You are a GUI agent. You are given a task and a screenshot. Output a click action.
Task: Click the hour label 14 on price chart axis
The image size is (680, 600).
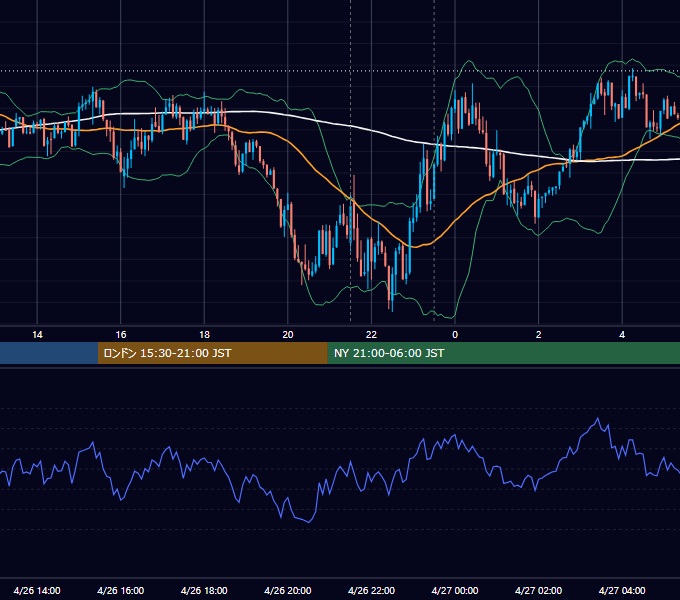pos(37,335)
